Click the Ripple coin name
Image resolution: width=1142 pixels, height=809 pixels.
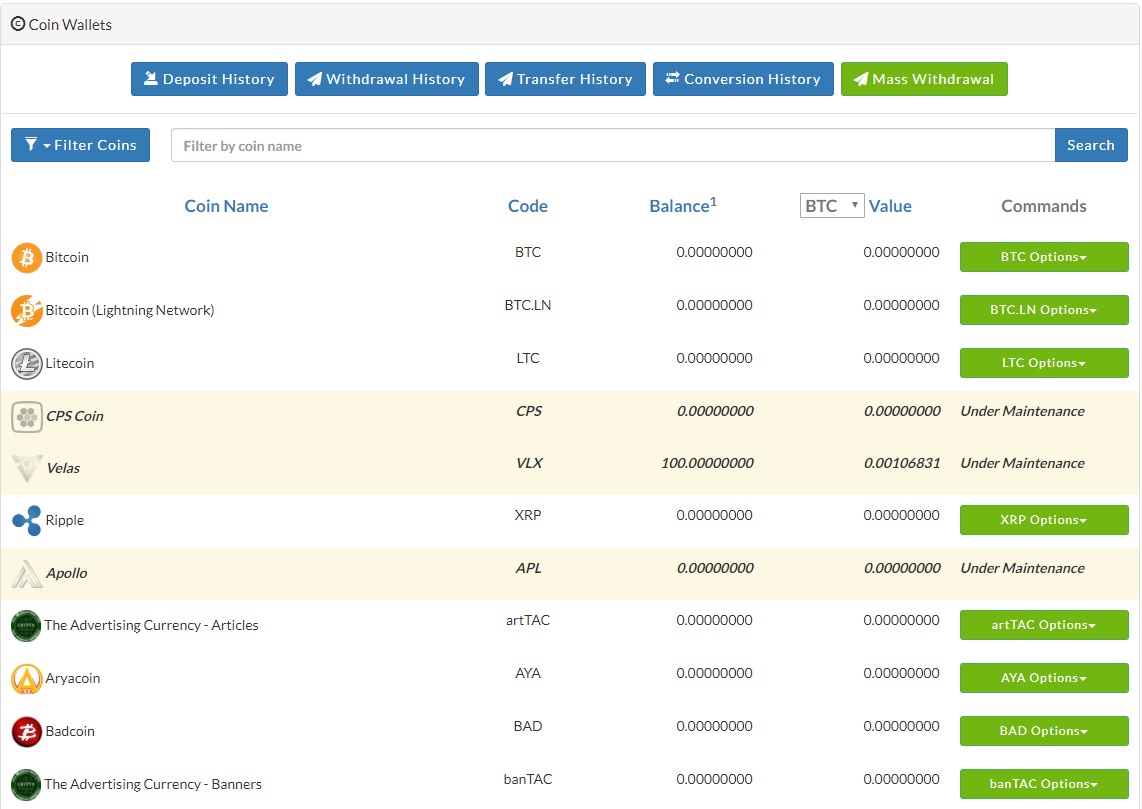coord(65,521)
